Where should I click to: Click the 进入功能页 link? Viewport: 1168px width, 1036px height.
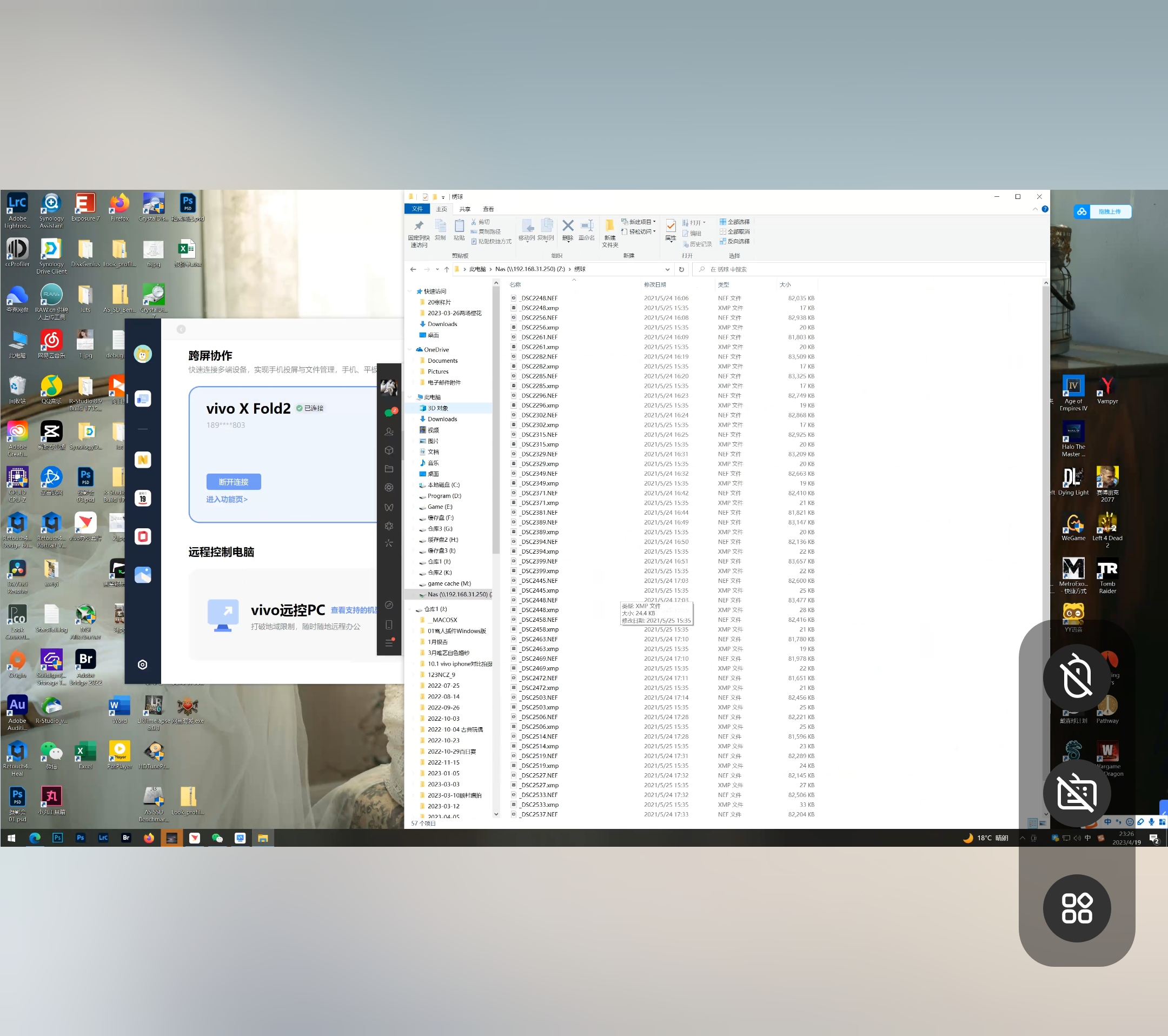pos(227,500)
